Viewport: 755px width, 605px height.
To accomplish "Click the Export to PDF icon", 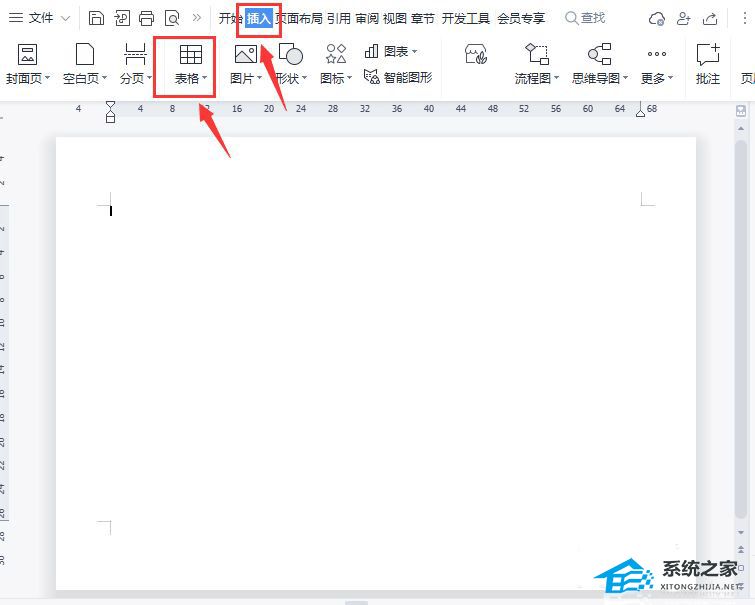I will (x=122, y=18).
